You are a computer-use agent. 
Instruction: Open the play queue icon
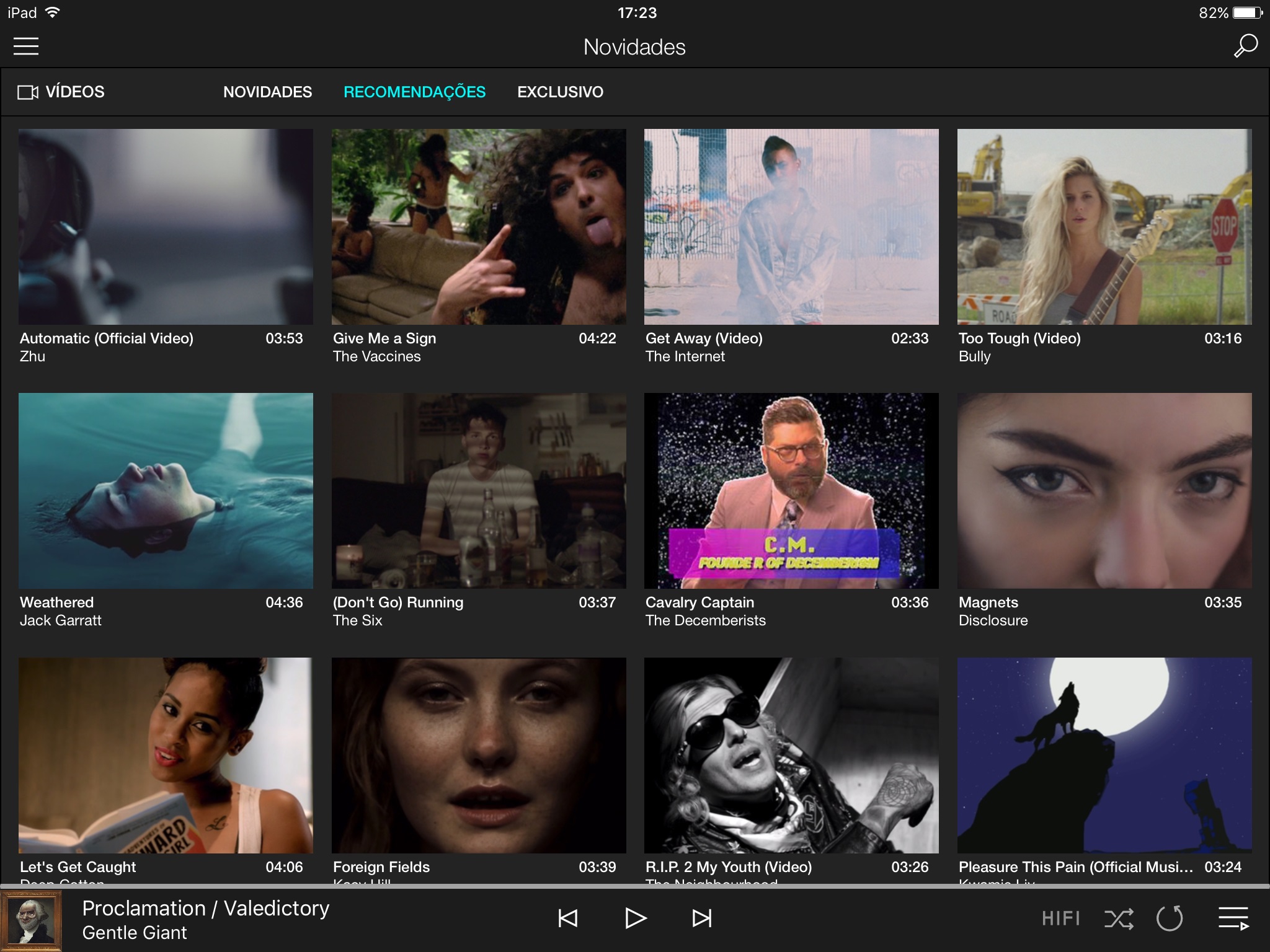(1233, 918)
